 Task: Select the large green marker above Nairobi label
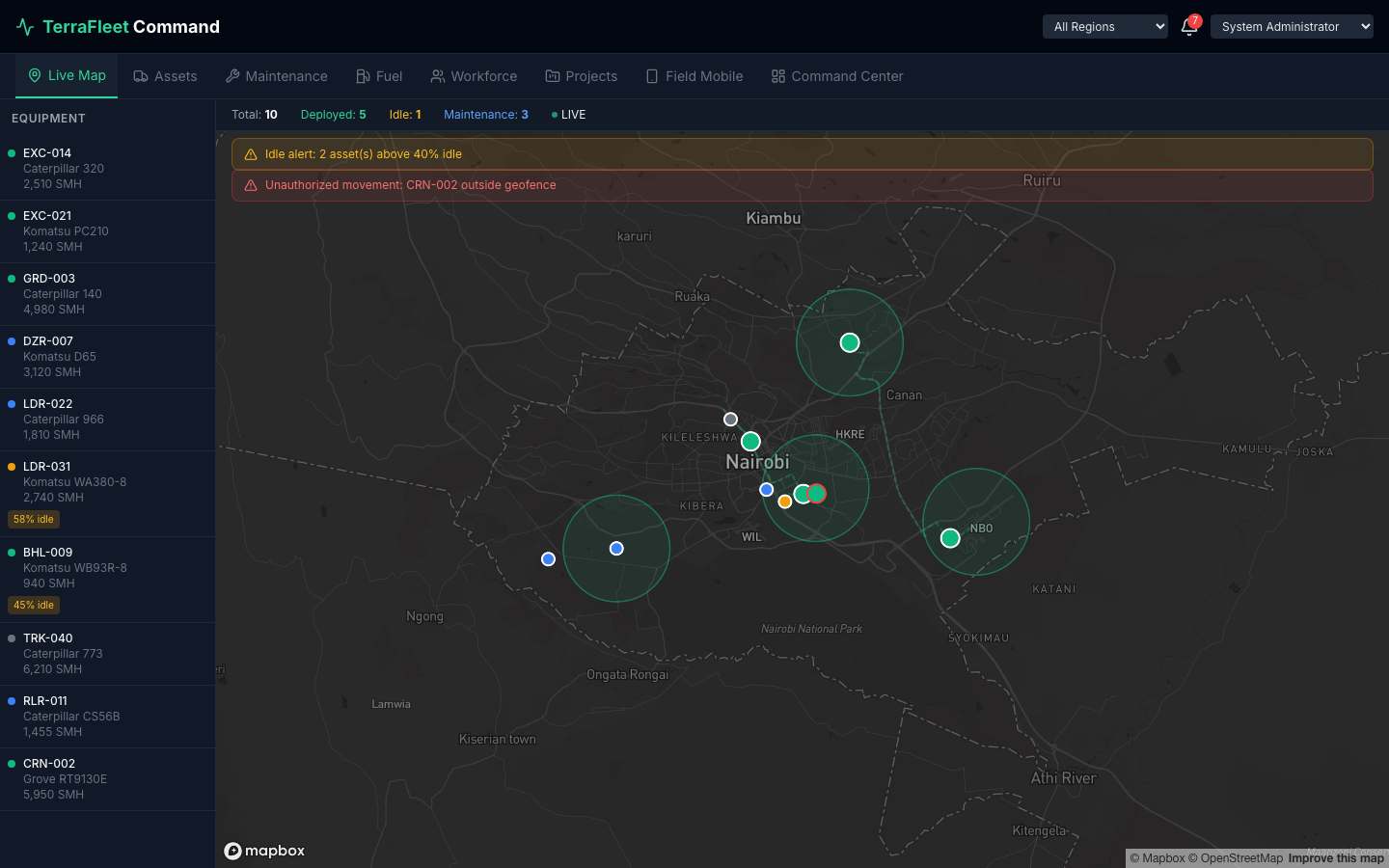pos(750,441)
